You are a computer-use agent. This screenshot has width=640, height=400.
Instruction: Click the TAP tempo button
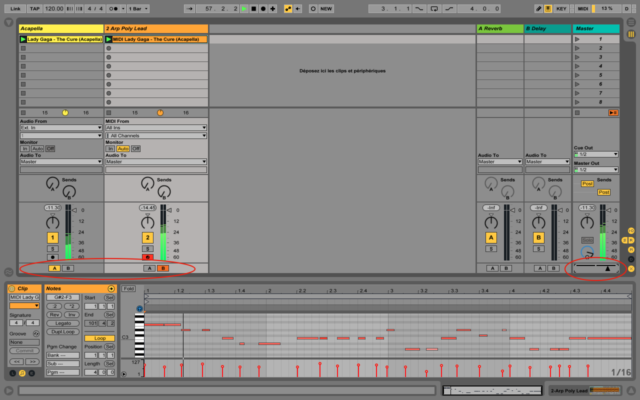[35, 9]
